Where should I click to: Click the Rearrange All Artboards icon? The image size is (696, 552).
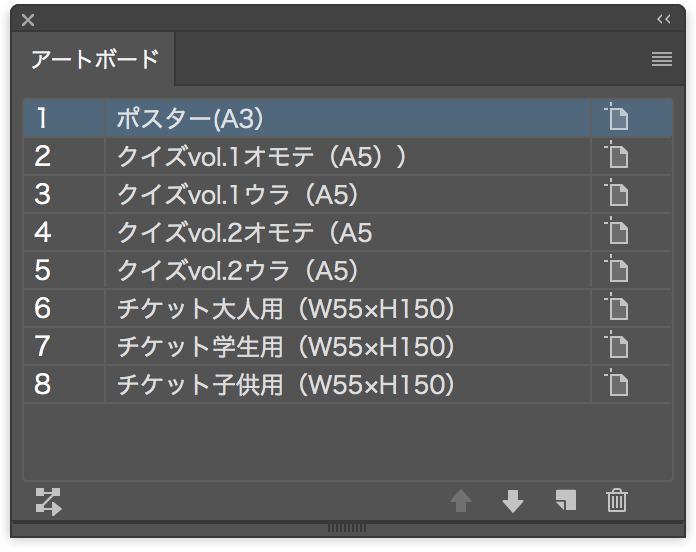click(48, 501)
